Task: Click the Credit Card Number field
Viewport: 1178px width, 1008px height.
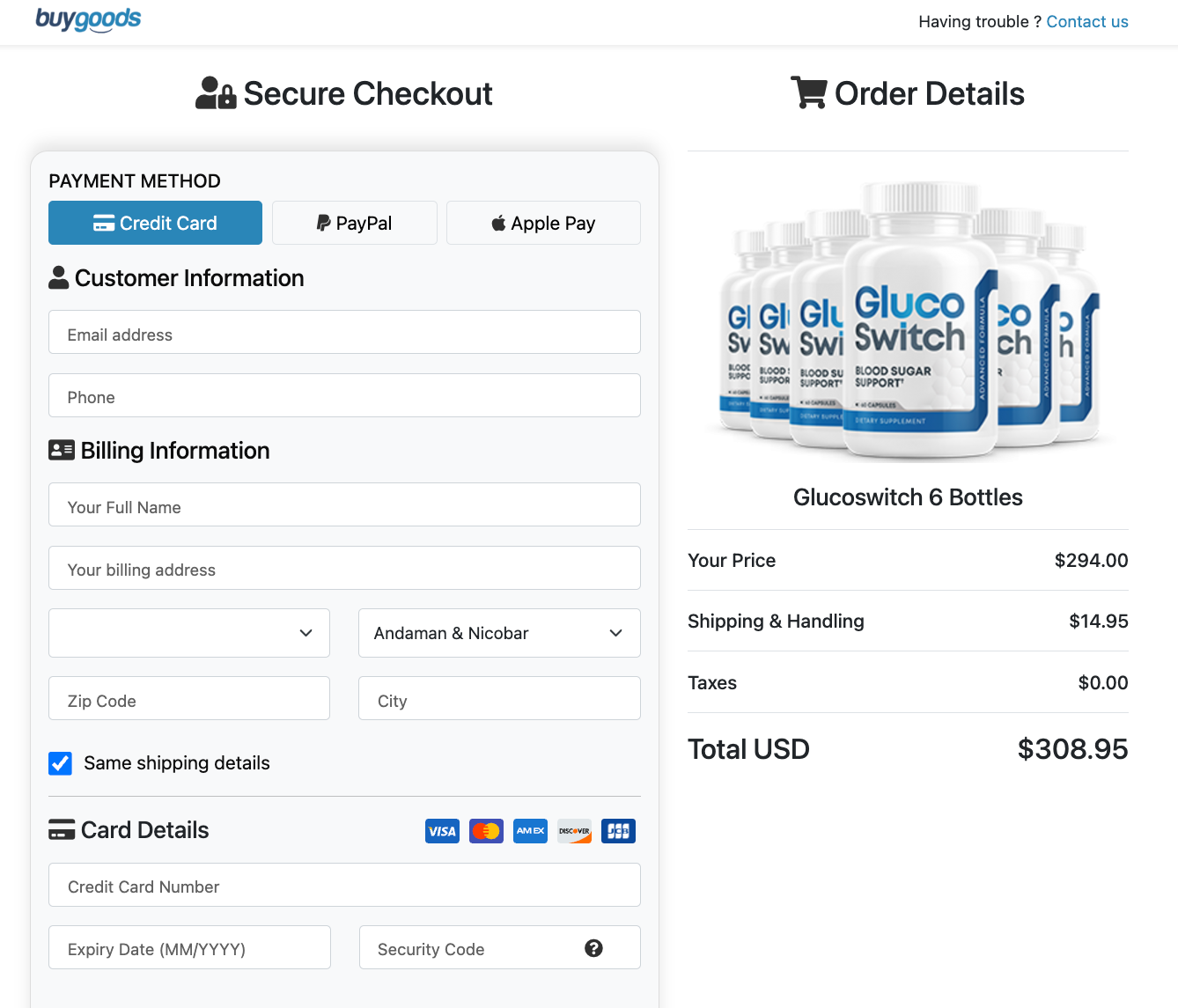Action: pos(344,885)
